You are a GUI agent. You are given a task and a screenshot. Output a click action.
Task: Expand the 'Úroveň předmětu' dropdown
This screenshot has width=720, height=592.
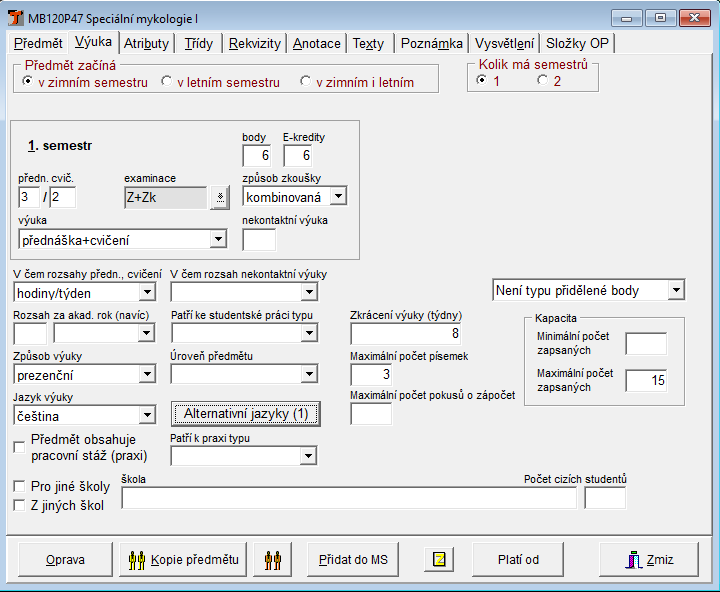pyautogui.click(x=308, y=374)
